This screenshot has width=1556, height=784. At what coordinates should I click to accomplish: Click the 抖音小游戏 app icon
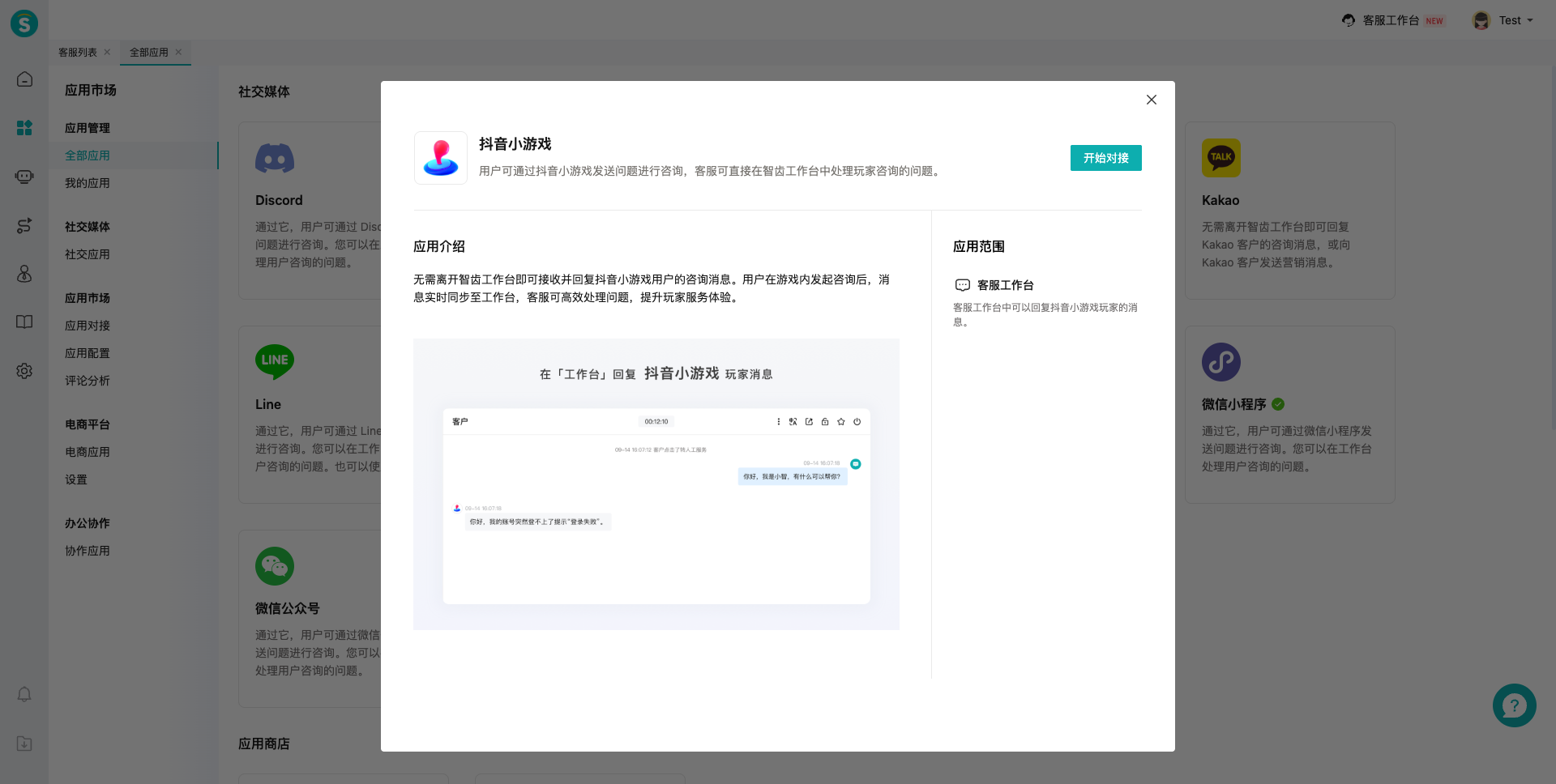(441, 158)
